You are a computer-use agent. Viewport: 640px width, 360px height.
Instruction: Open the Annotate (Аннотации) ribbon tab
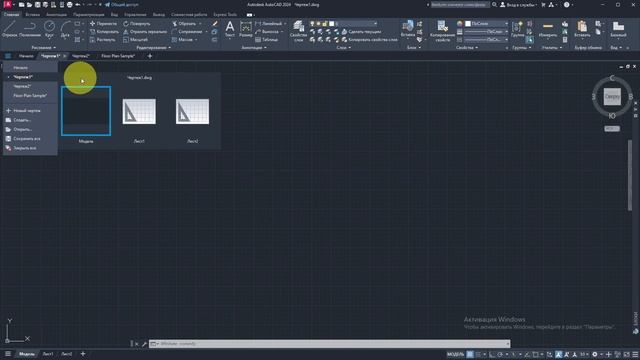click(x=56, y=14)
